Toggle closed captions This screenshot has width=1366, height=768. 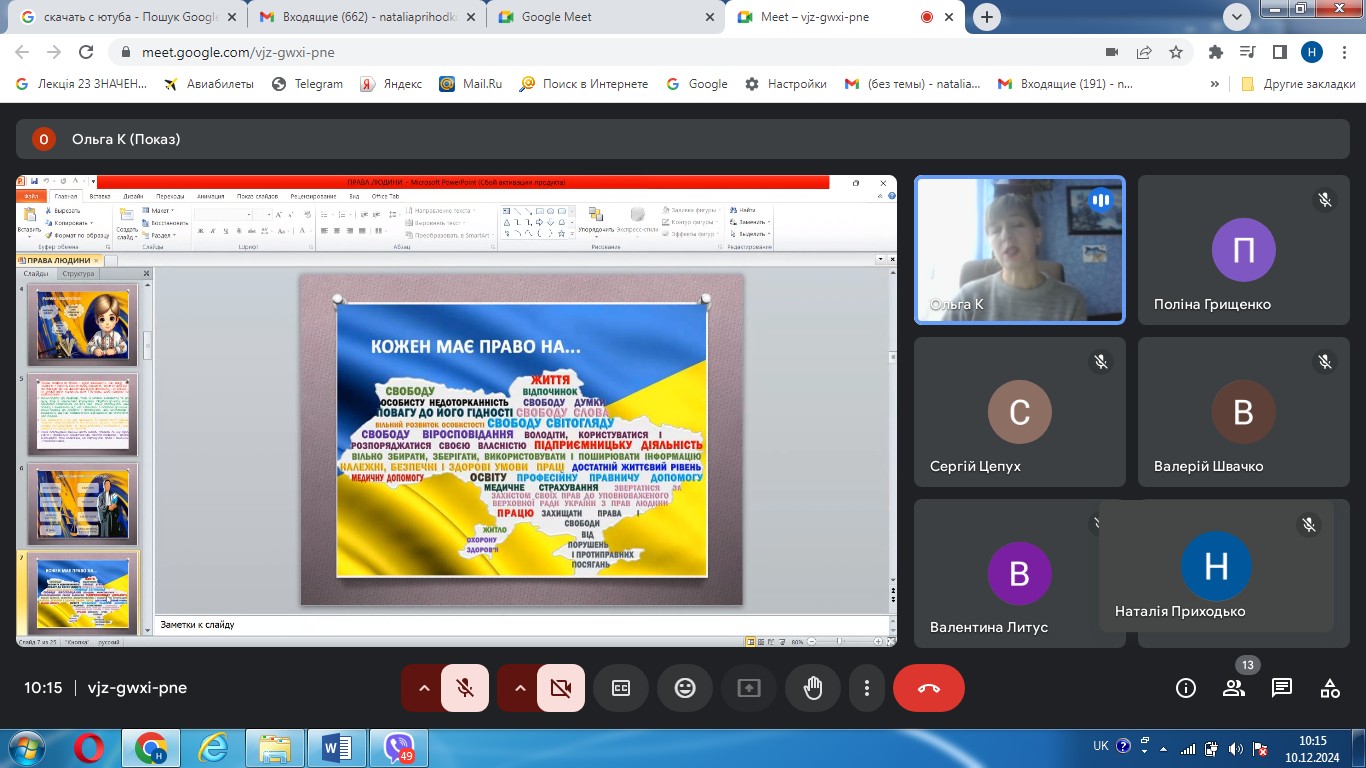pyautogui.click(x=621, y=688)
